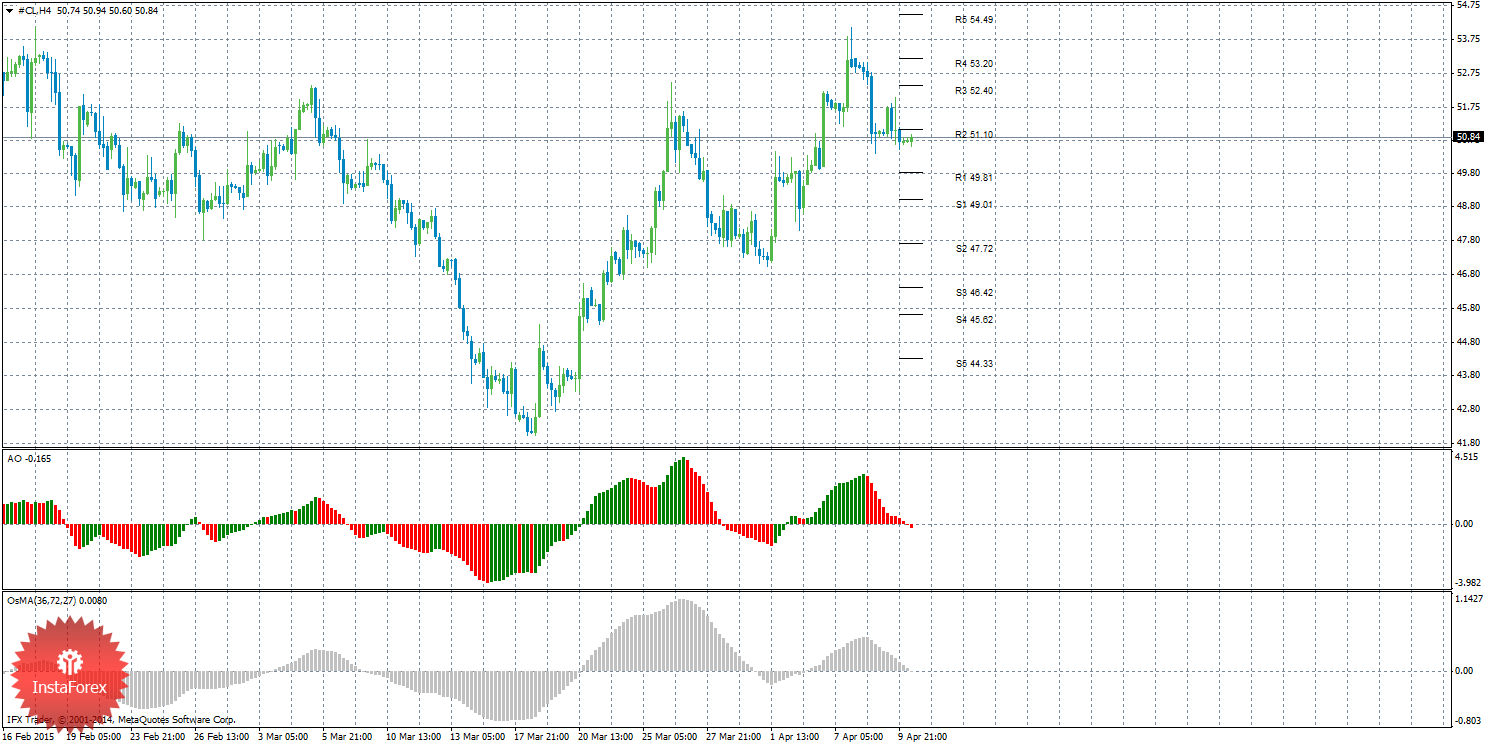
Task: Pick the 13 Mar 05:00 time label
Action: point(478,737)
